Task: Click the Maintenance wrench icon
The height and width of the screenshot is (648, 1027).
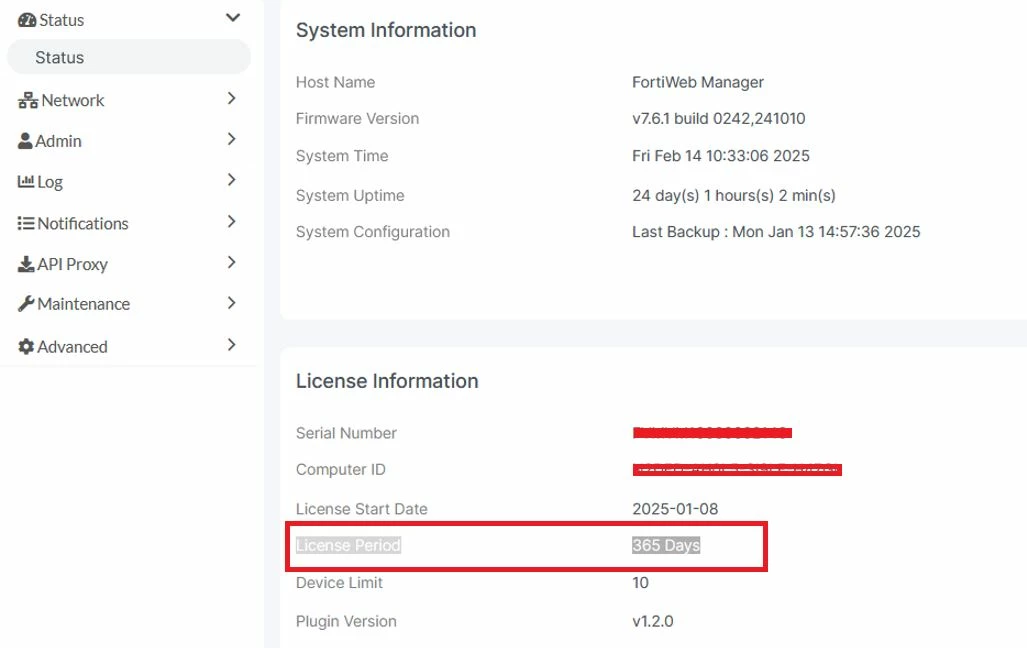Action: 26,304
